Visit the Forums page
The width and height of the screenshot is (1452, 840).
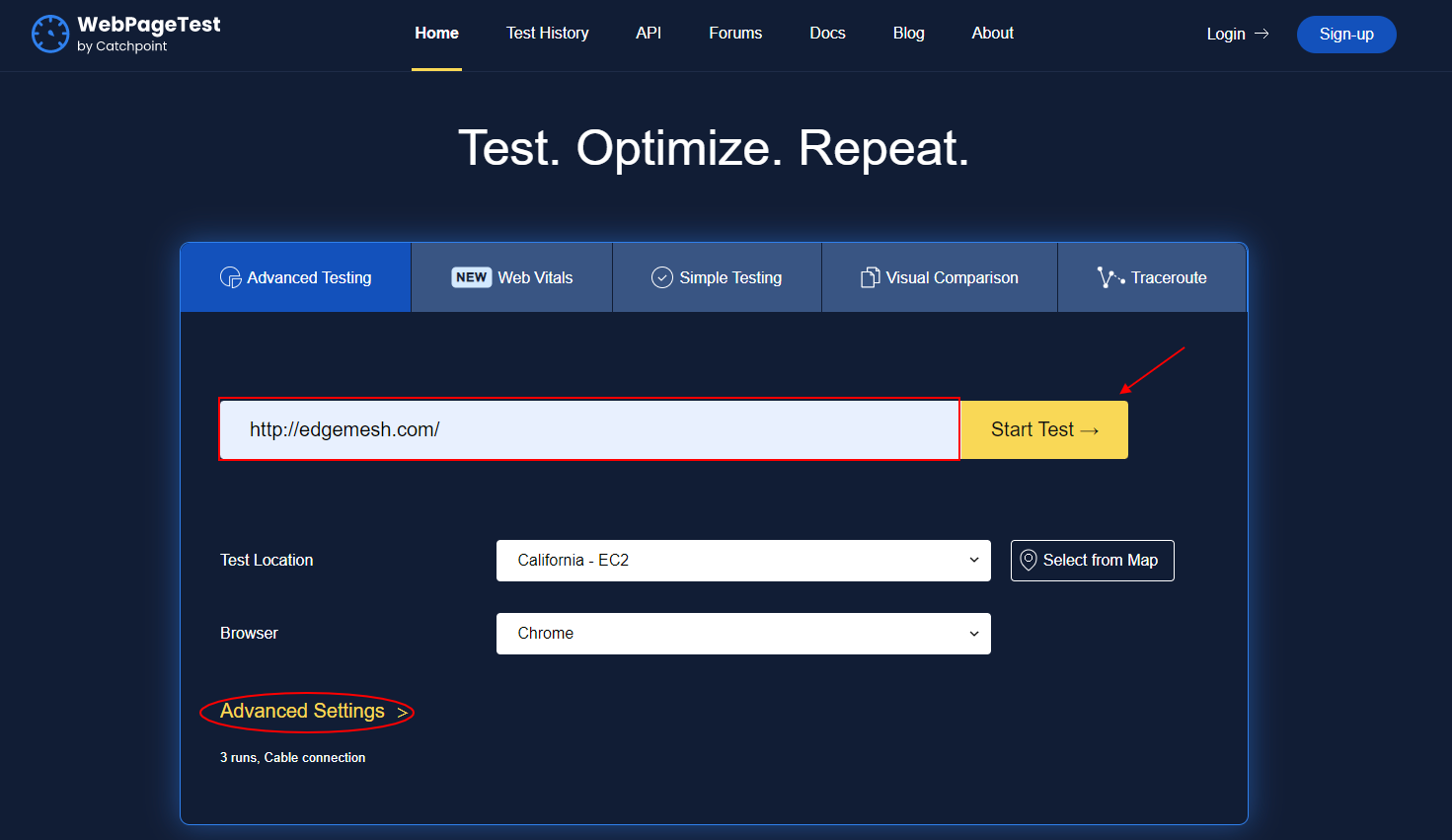click(735, 33)
